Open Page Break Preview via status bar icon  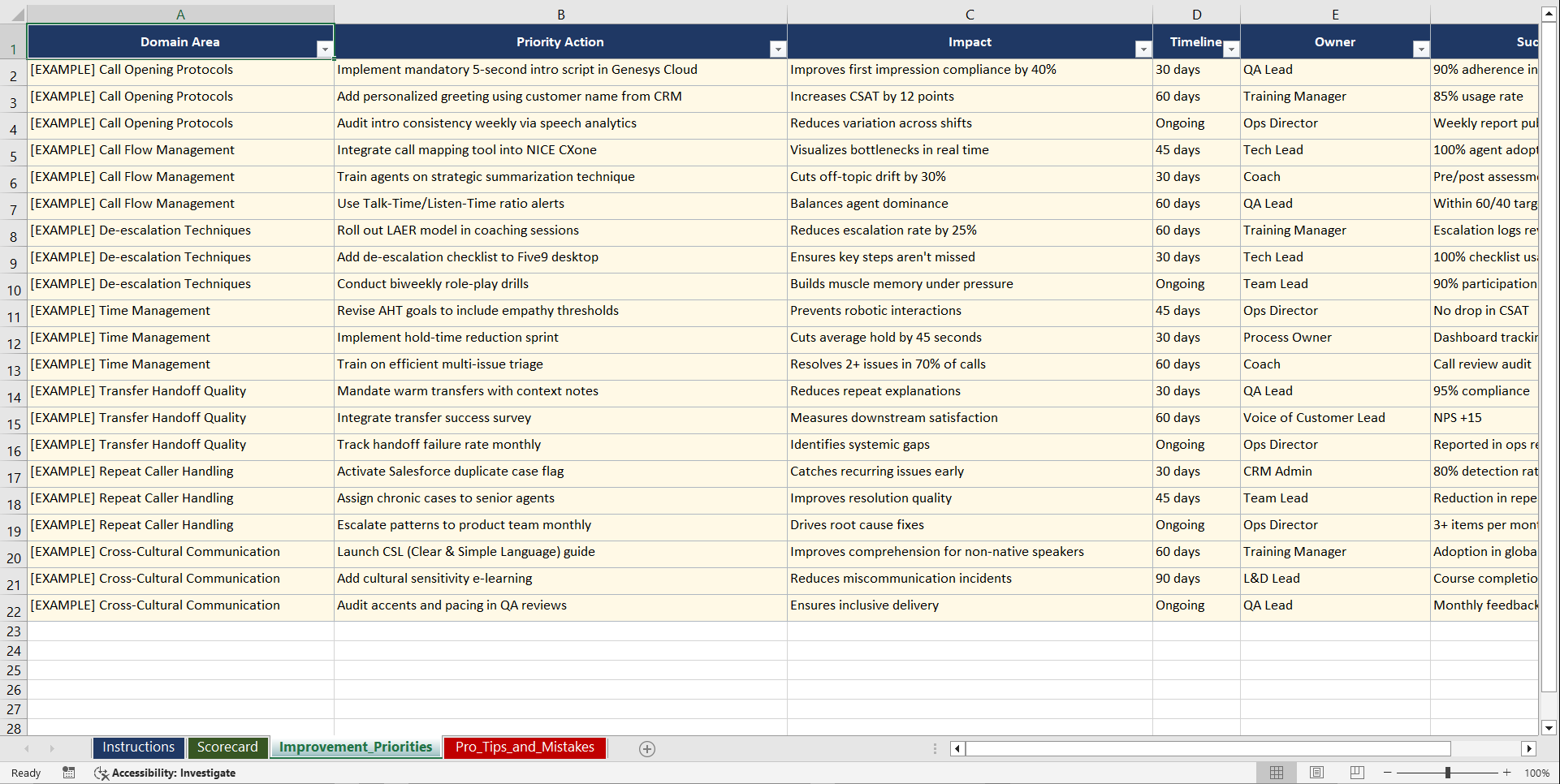pos(1356,773)
